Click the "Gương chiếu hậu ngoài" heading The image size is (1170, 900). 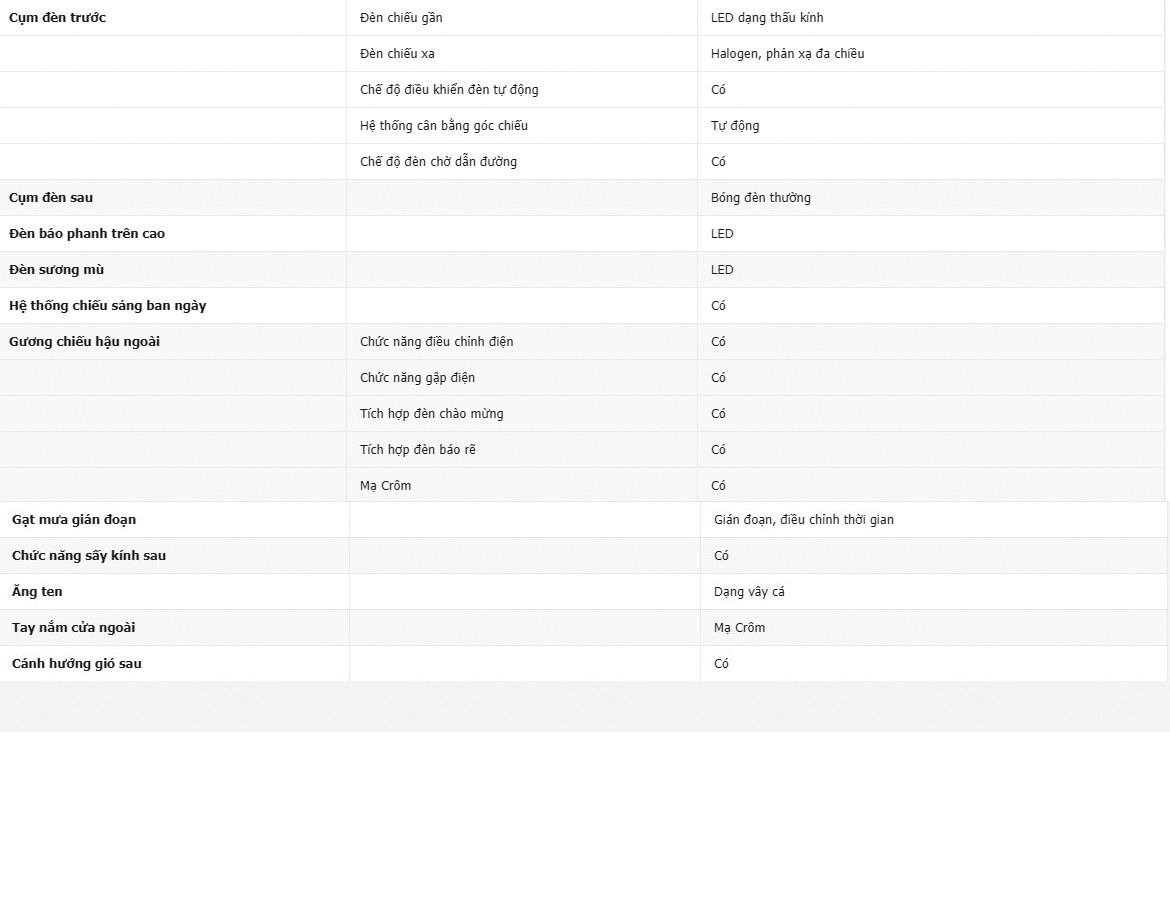pyautogui.click(x=84, y=342)
